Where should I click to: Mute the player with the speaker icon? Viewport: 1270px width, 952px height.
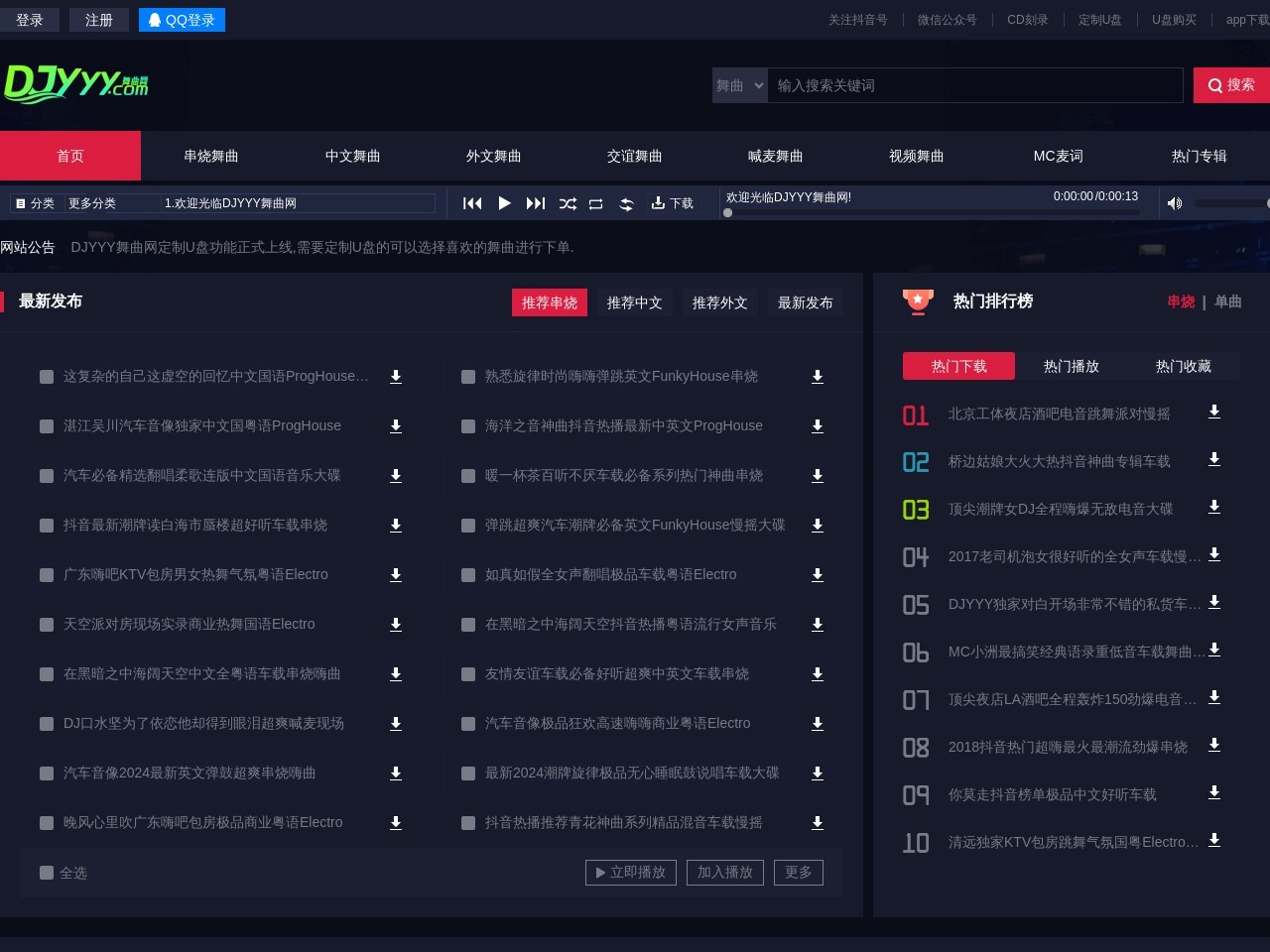1175,203
